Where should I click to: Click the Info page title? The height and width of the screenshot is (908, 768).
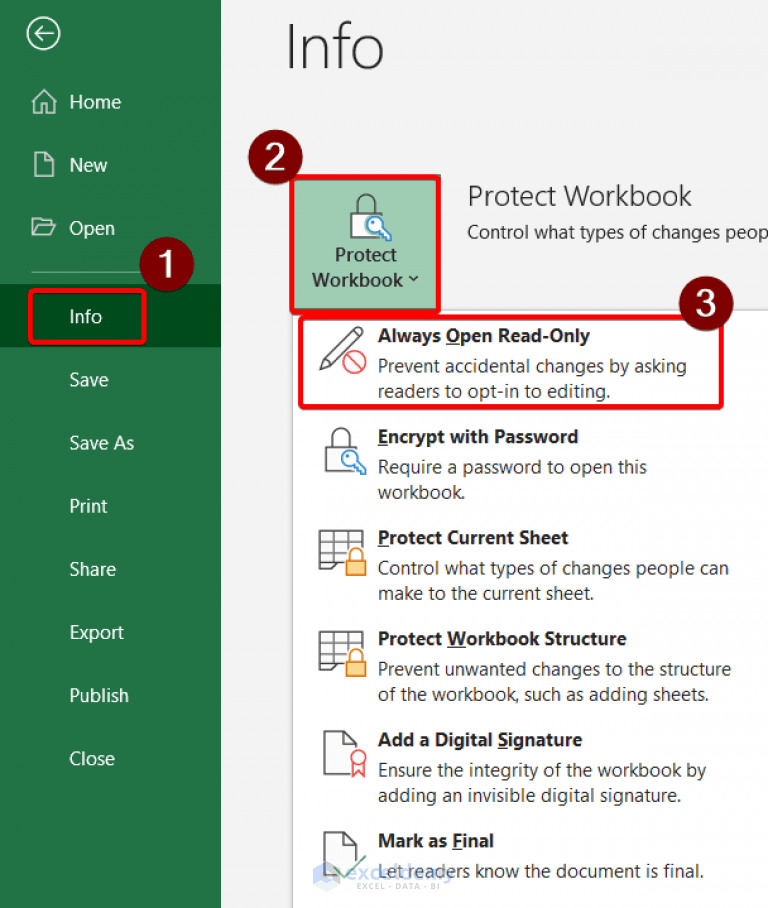(335, 46)
